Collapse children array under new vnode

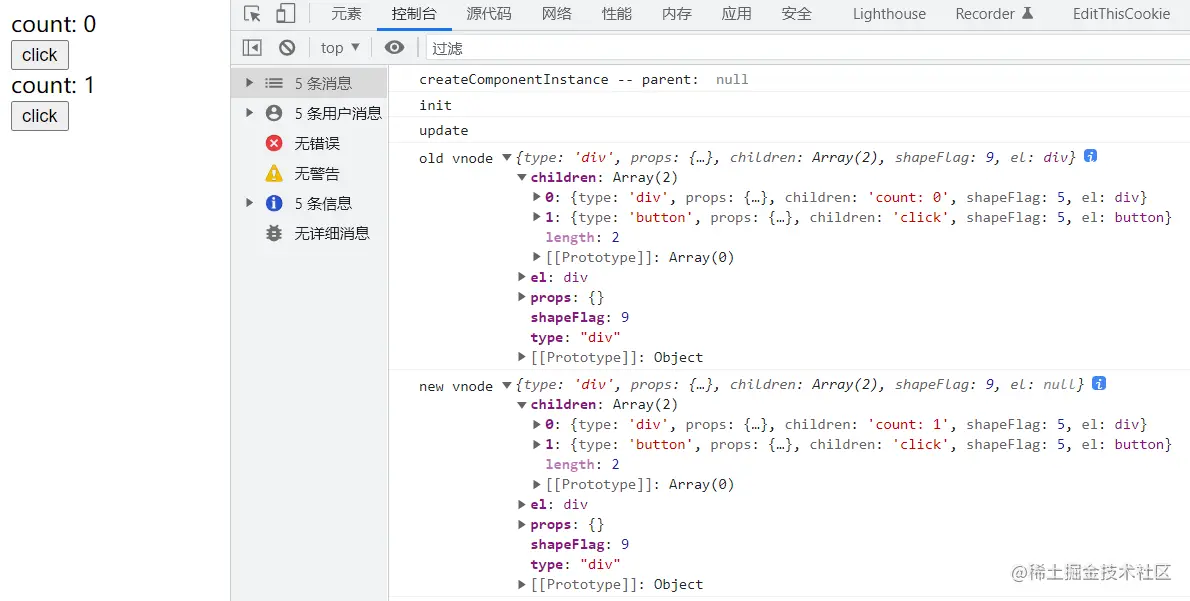point(522,404)
